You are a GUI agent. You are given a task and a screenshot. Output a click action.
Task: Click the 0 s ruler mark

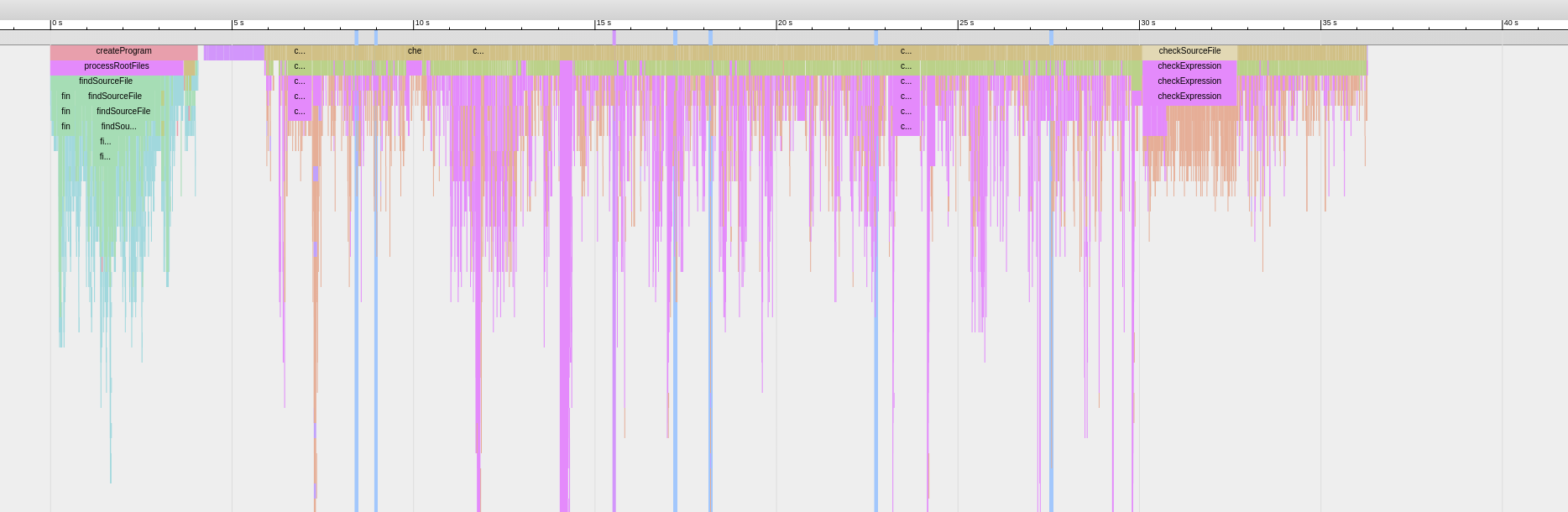pos(57,24)
